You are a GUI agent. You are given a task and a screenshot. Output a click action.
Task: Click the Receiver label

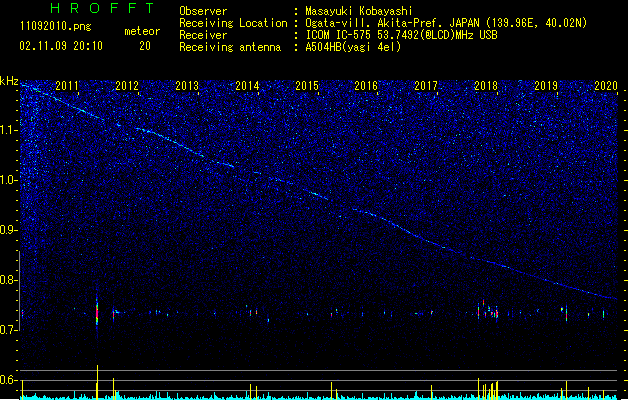click(203, 35)
